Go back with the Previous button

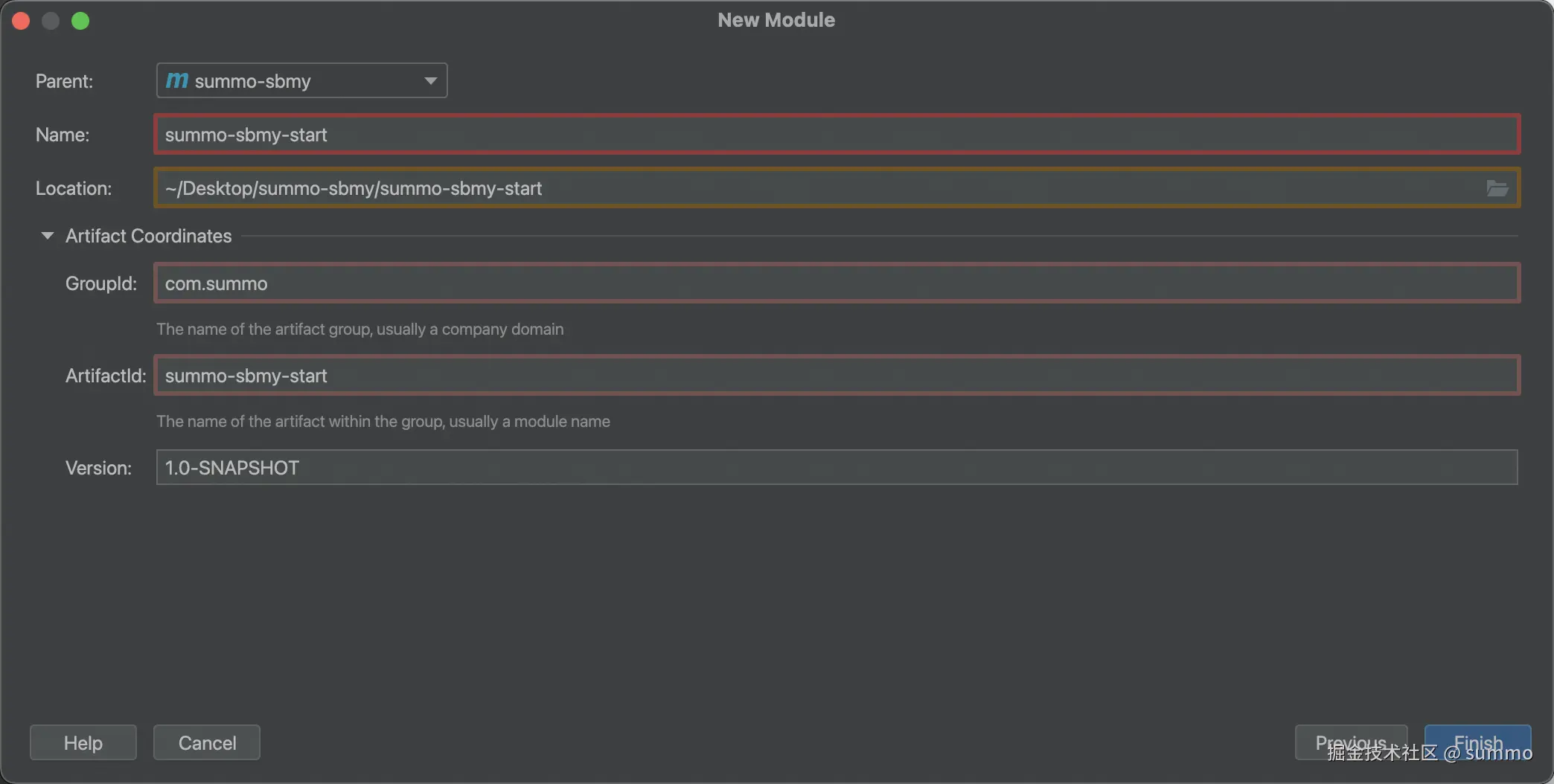coord(1350,742)
